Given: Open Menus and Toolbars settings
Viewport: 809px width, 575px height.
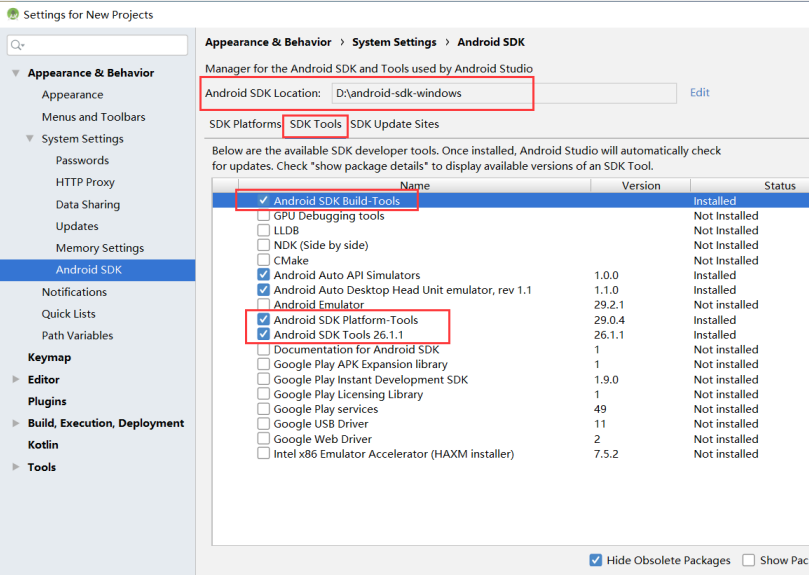Looking at the screenshot, I should click(x=94, y=117).
